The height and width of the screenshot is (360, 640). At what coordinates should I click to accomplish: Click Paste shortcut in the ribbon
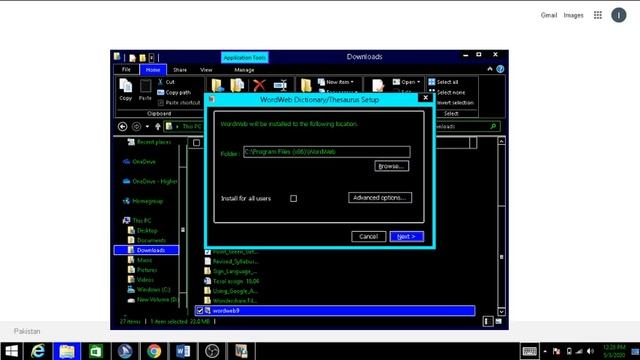(179, 103)
